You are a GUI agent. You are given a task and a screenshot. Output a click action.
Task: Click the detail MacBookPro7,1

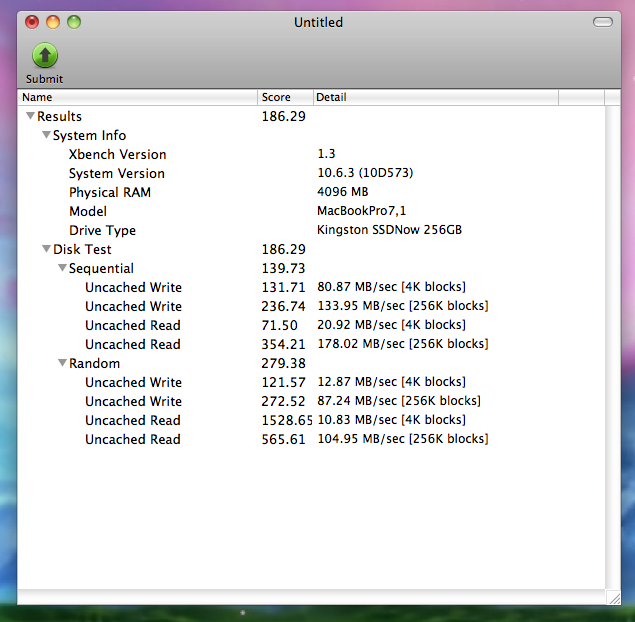(x=362, y=211)
